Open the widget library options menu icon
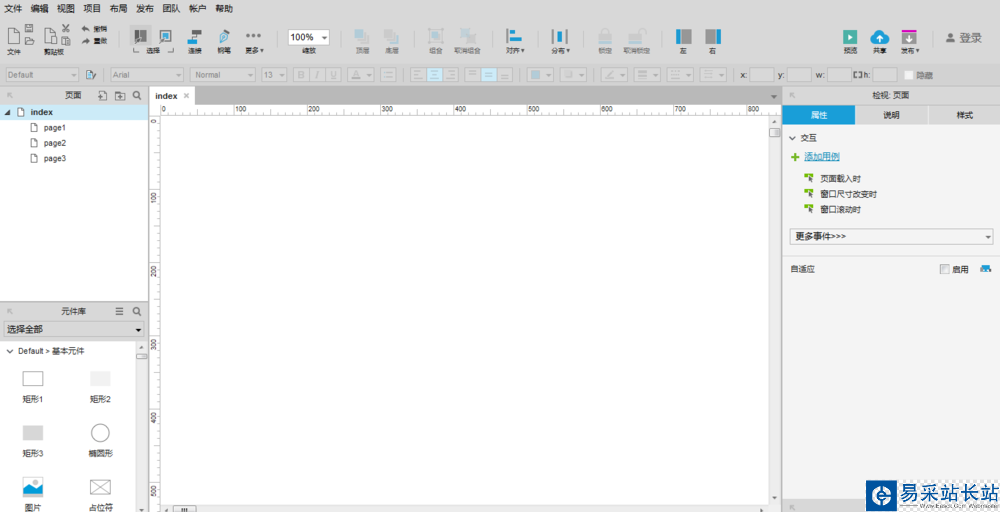 (119, 311)
